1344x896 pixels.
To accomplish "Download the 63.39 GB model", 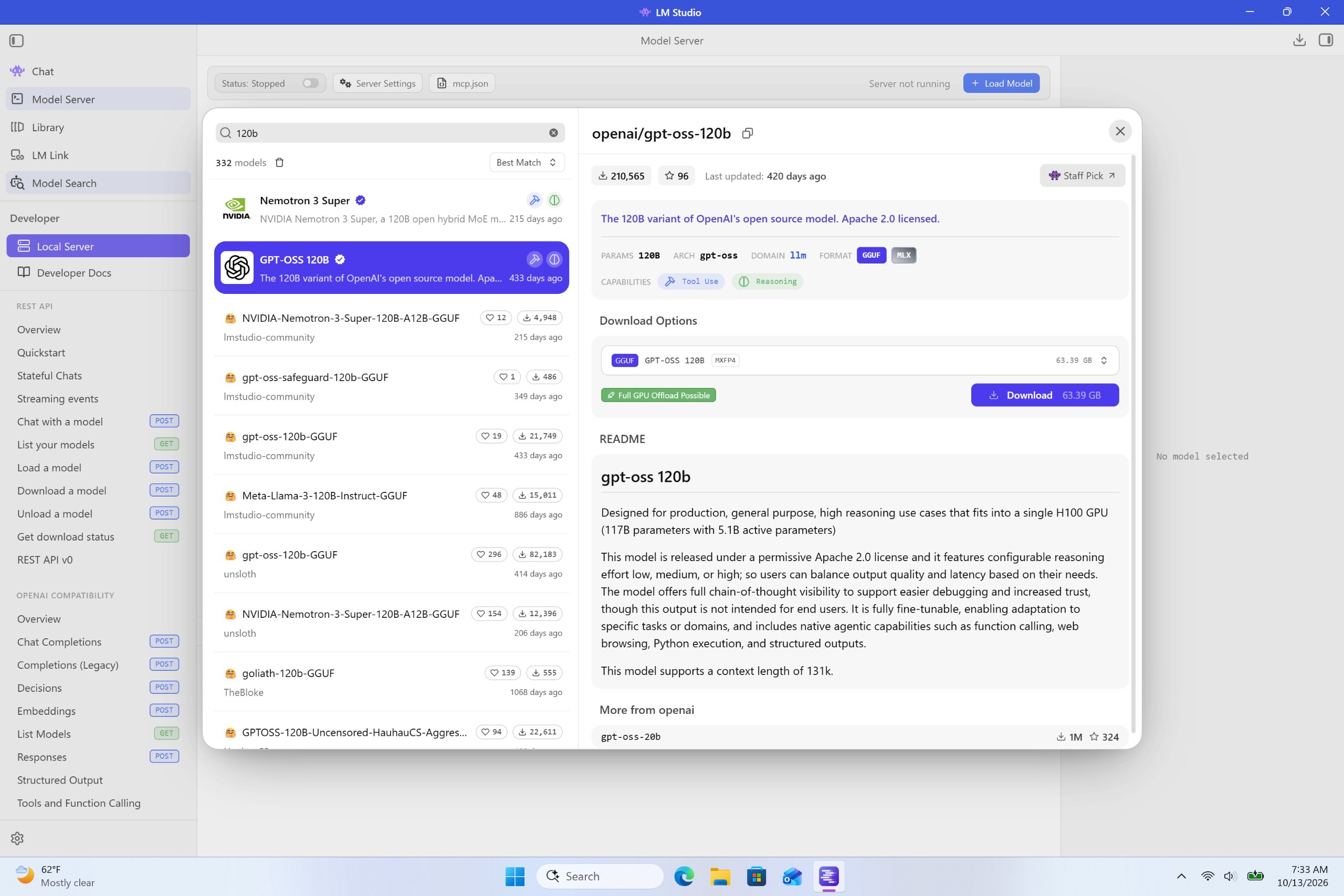I will coord(1045,395).
